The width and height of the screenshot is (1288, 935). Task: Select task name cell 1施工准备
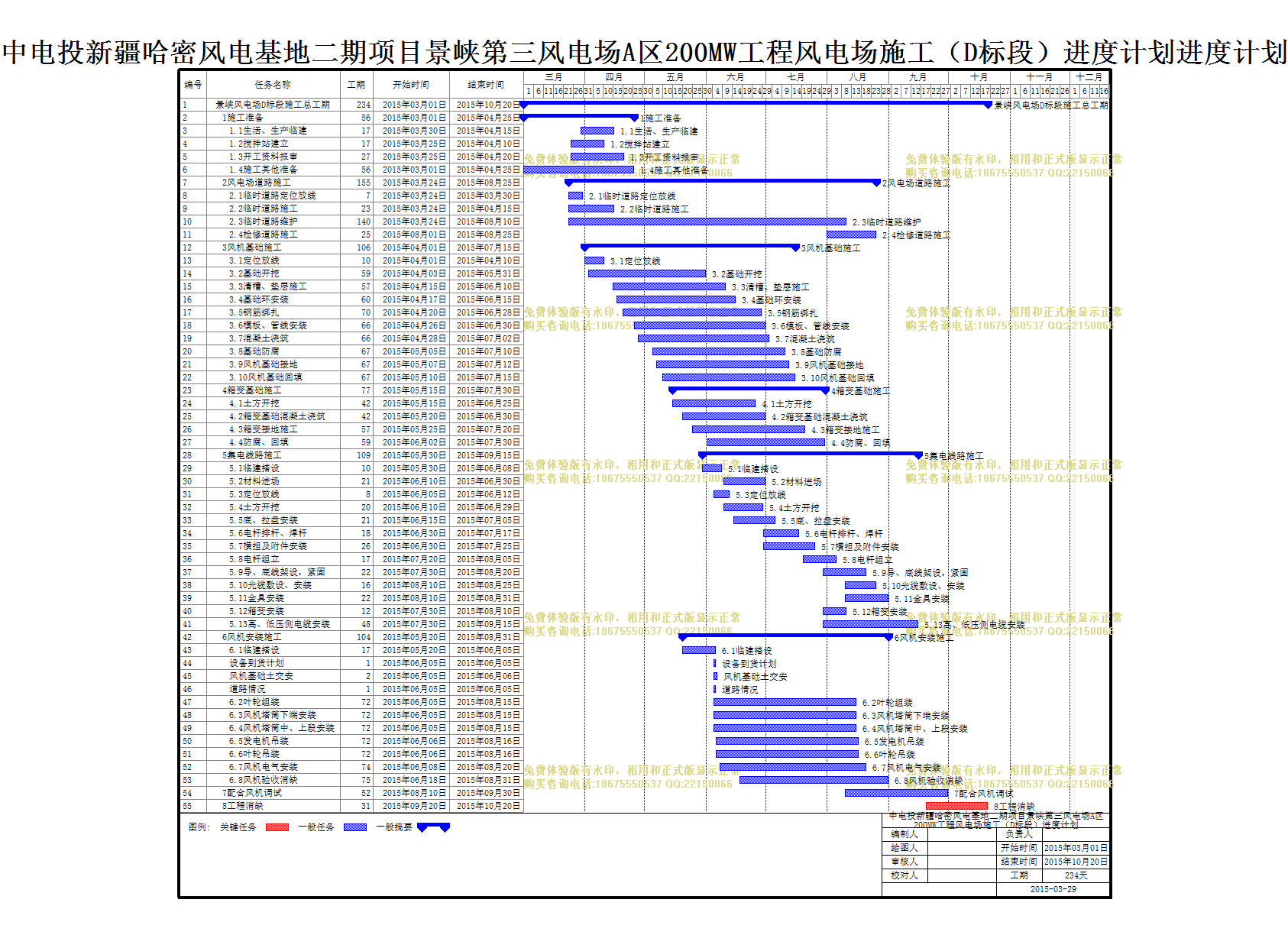(x=273, y=118)
